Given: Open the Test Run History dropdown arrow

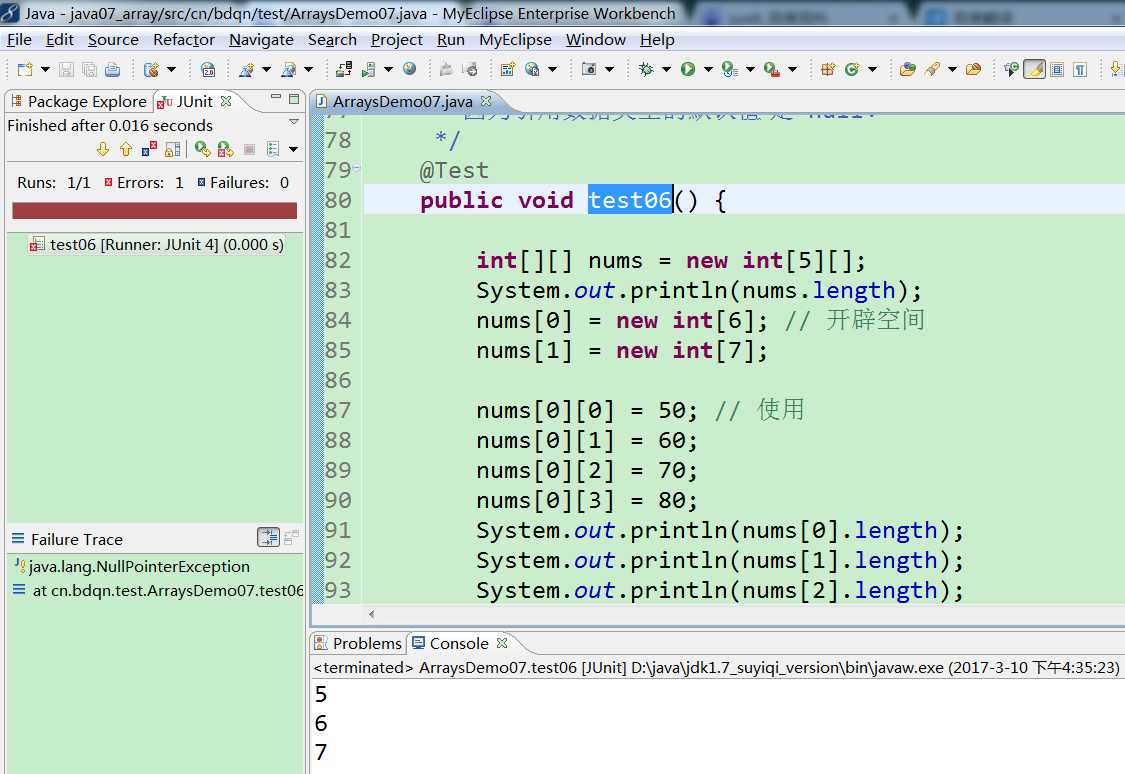Looking at the screenshot, I should click(293, 149).
